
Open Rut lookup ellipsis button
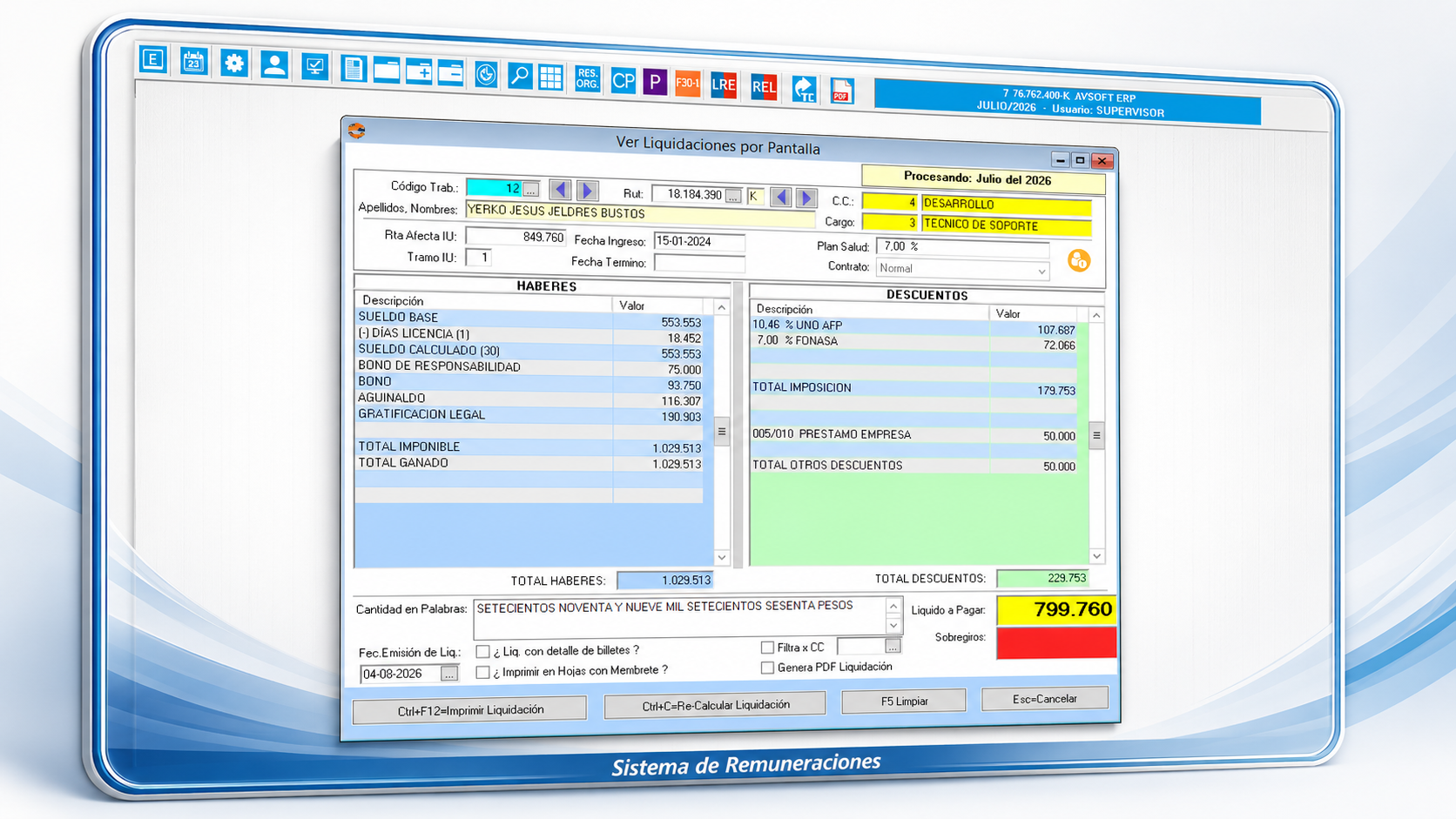[733, 197]
